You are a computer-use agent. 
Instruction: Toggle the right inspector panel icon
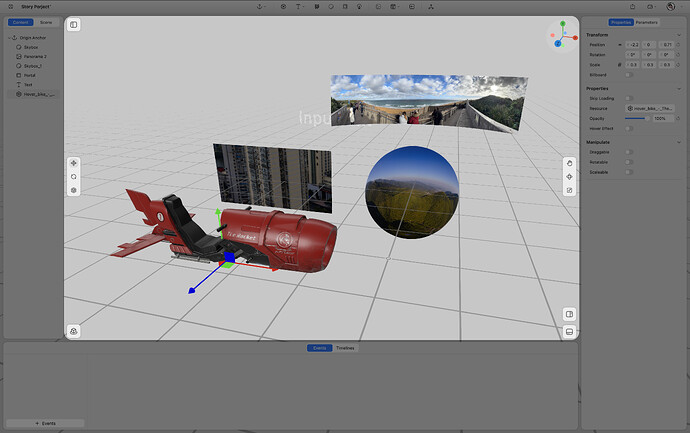(x=569, y=314)
